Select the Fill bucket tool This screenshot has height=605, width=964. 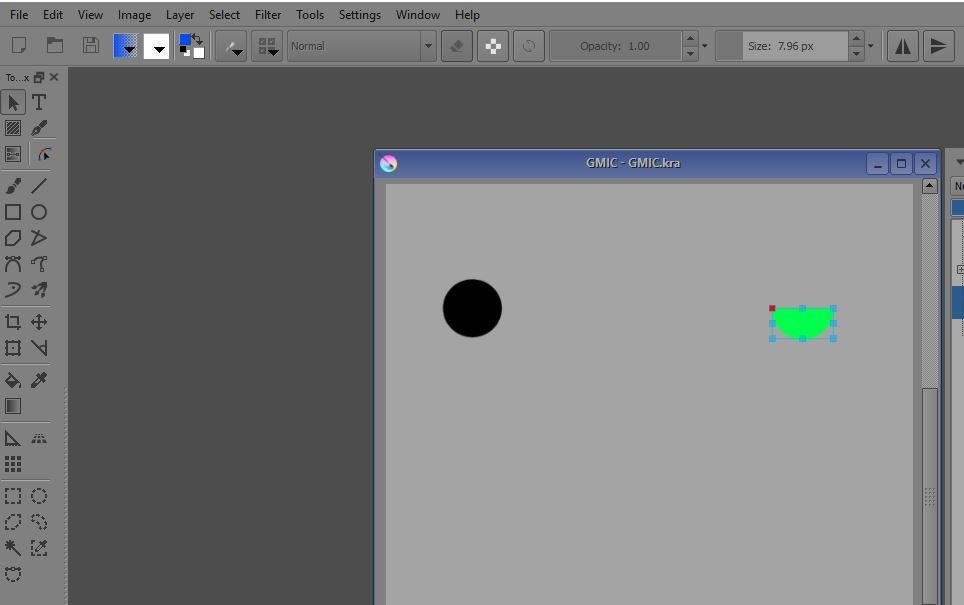point(13,380)
